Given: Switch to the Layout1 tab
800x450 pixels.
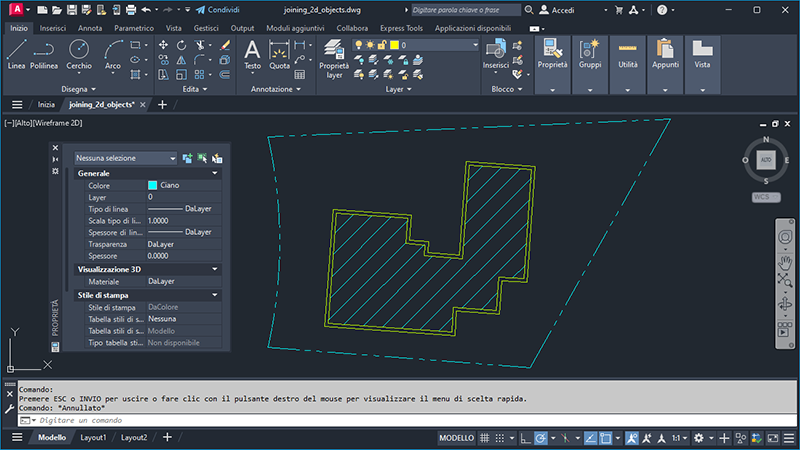Looking at the screenshot, I should [93, 438].
